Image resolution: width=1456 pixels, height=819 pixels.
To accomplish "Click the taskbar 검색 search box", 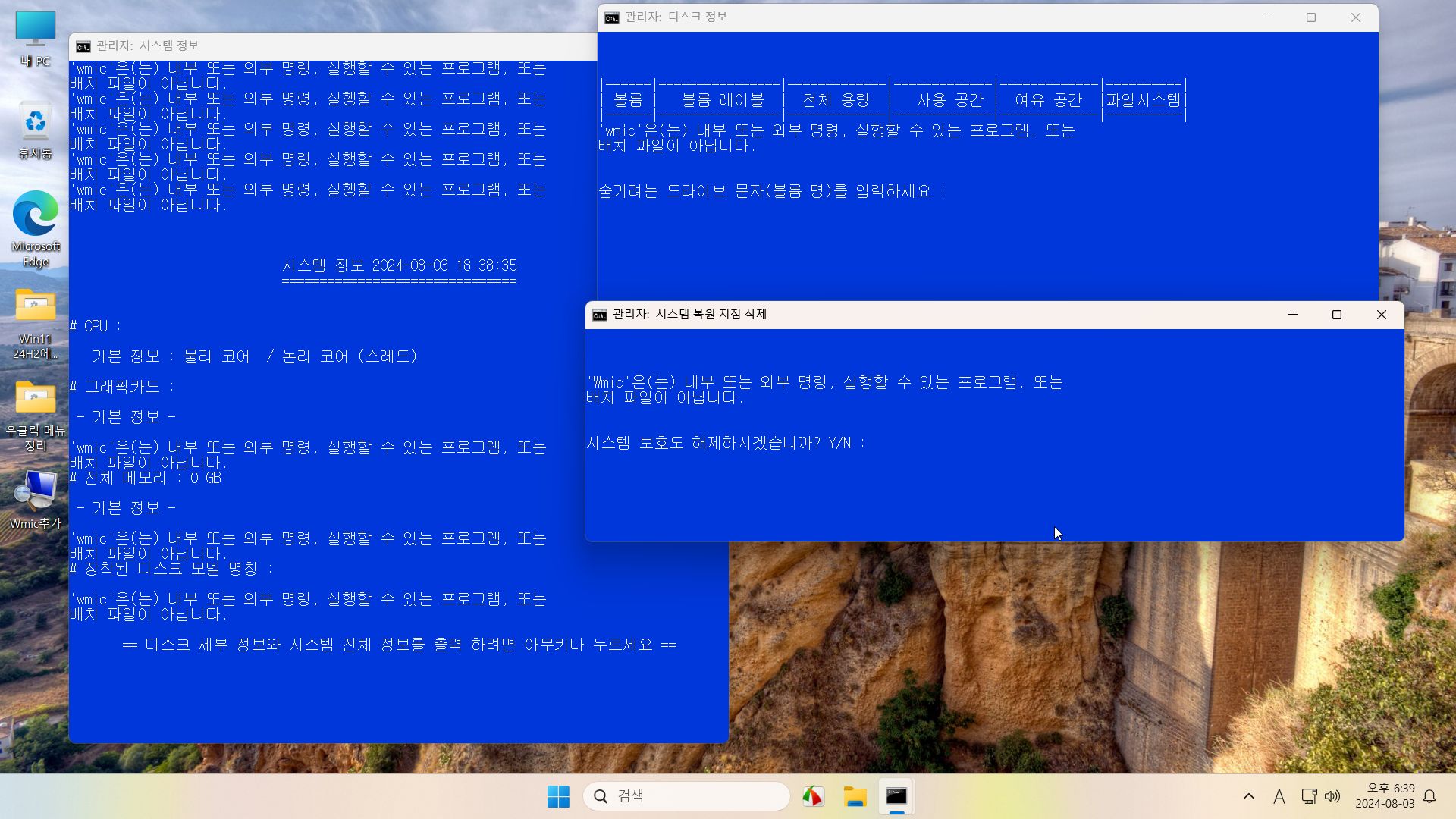I will coord(686,796).
